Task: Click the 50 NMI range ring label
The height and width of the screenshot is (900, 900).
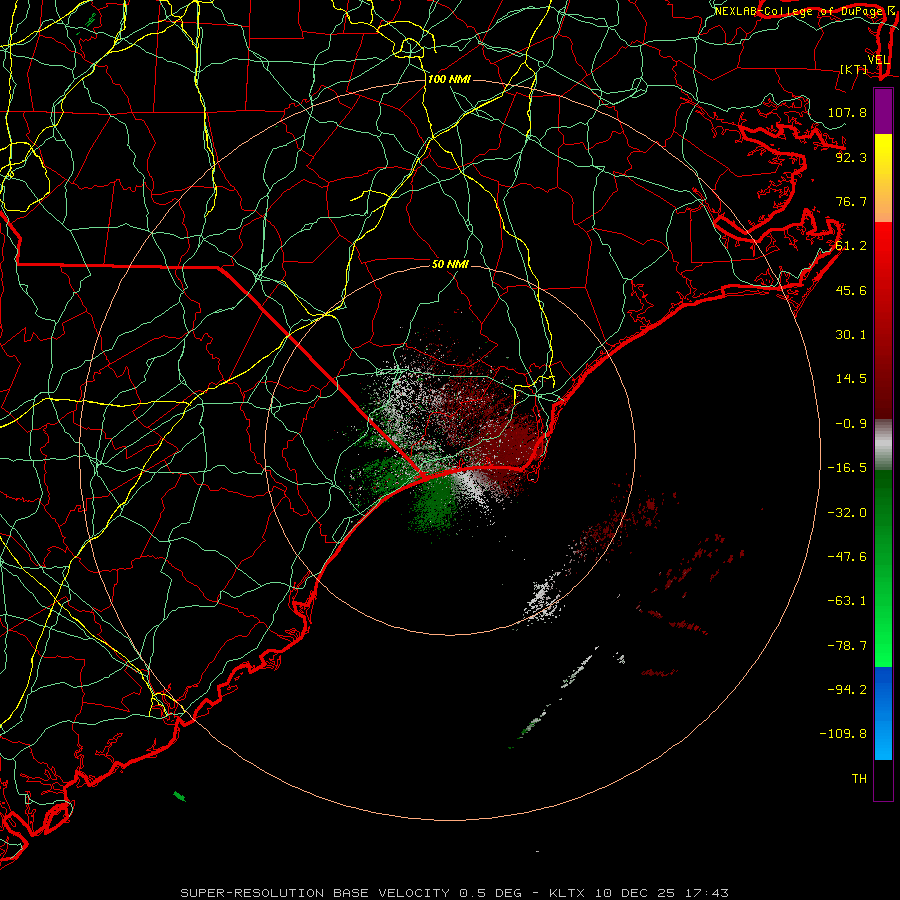Action: pos(451,264)
